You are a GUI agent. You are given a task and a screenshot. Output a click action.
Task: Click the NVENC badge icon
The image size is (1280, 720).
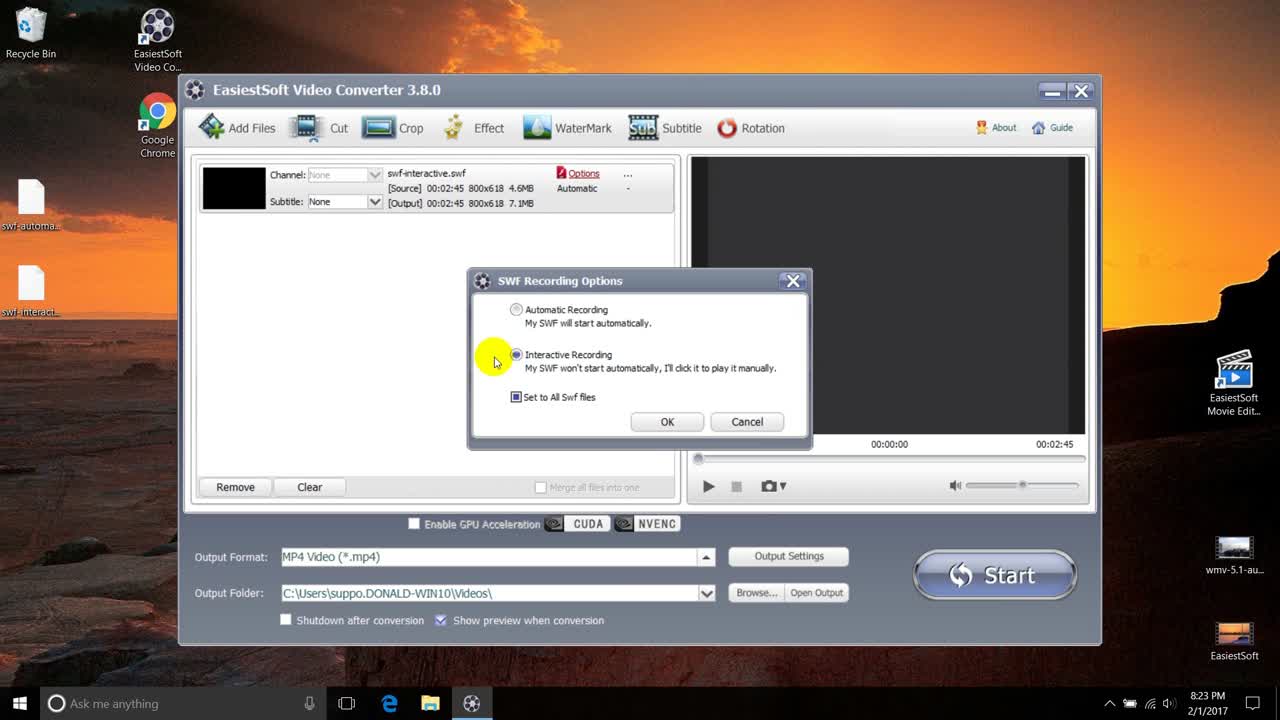647,524
